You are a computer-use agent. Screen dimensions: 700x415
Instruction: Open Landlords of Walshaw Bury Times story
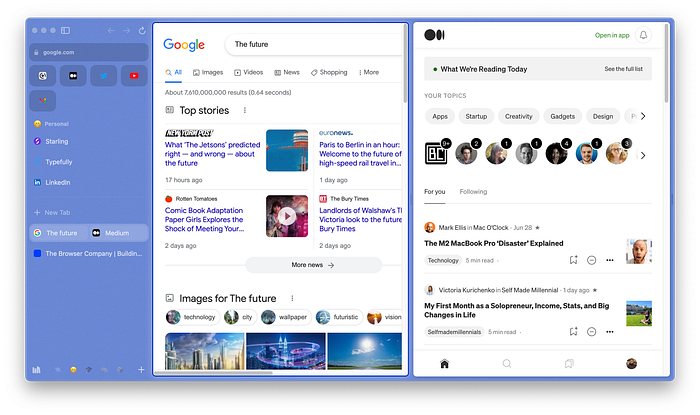[360, 220]
